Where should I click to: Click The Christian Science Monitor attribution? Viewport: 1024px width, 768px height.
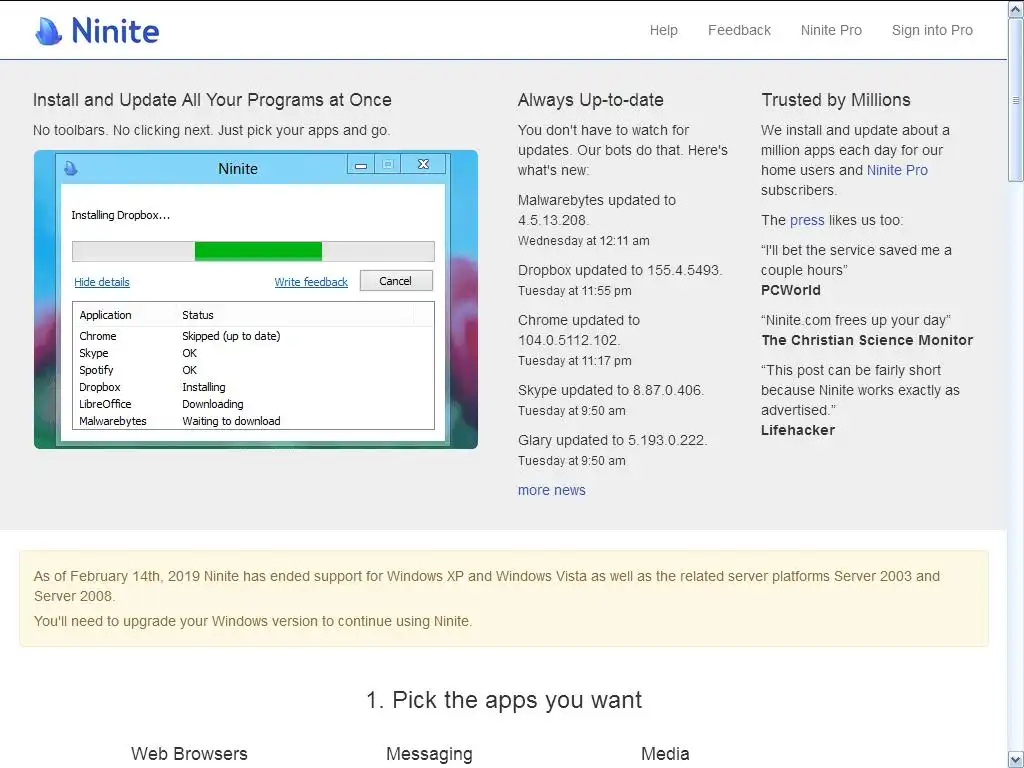867,340
